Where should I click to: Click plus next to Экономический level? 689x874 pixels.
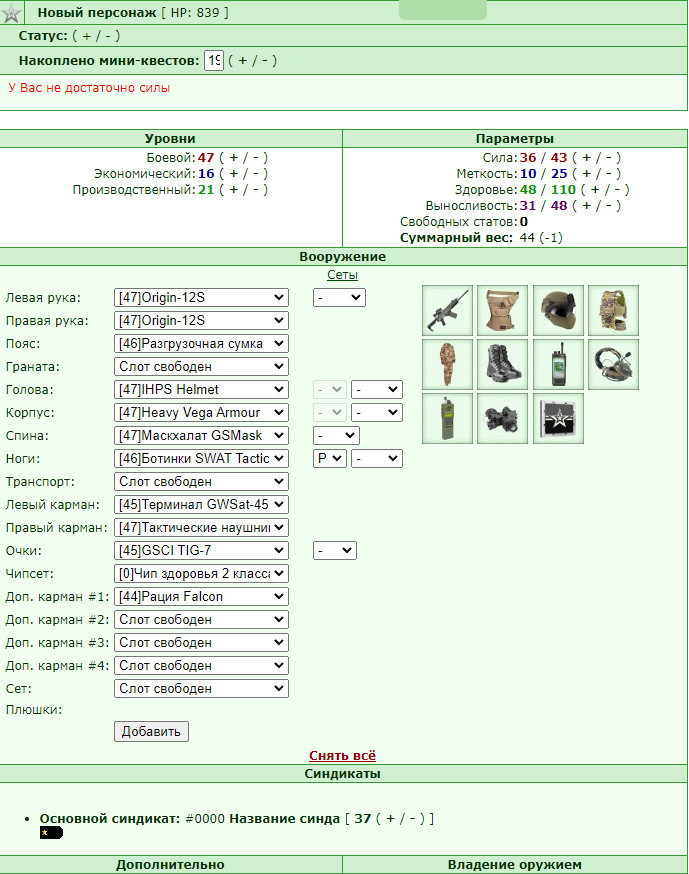[x=233, y=174]
